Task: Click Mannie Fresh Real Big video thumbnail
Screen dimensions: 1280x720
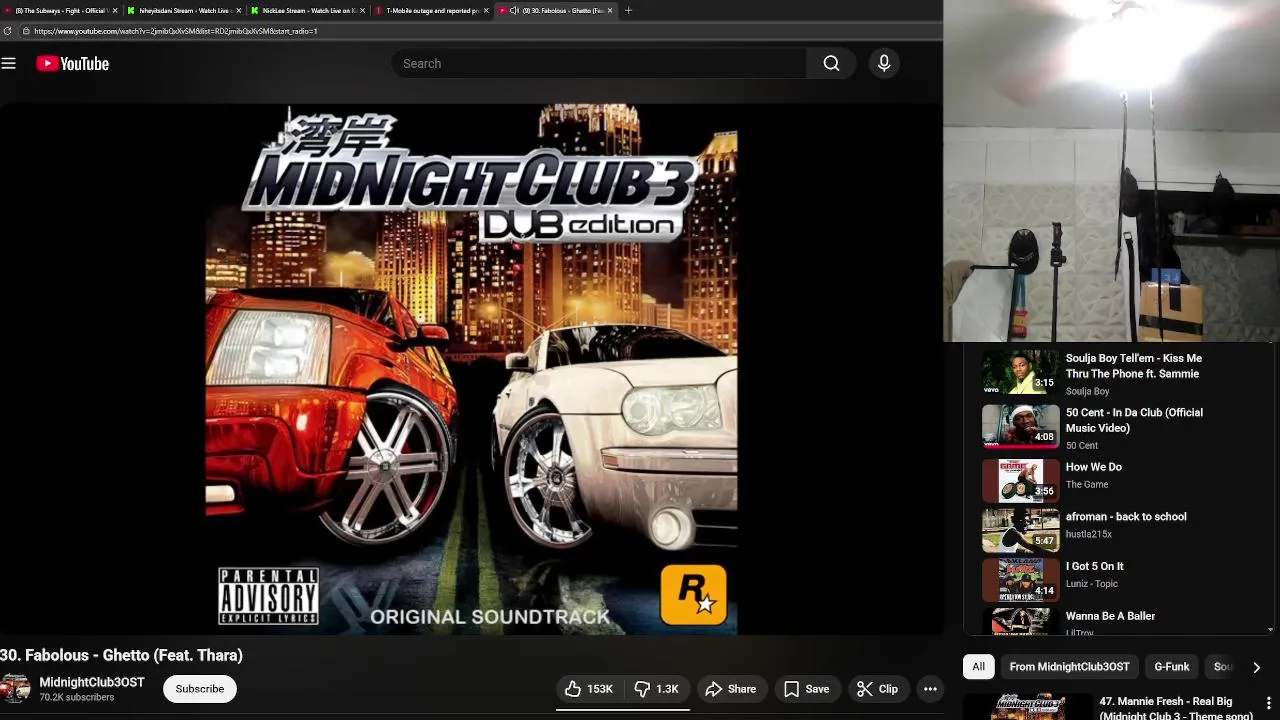Action: (x=1029, y=707)
